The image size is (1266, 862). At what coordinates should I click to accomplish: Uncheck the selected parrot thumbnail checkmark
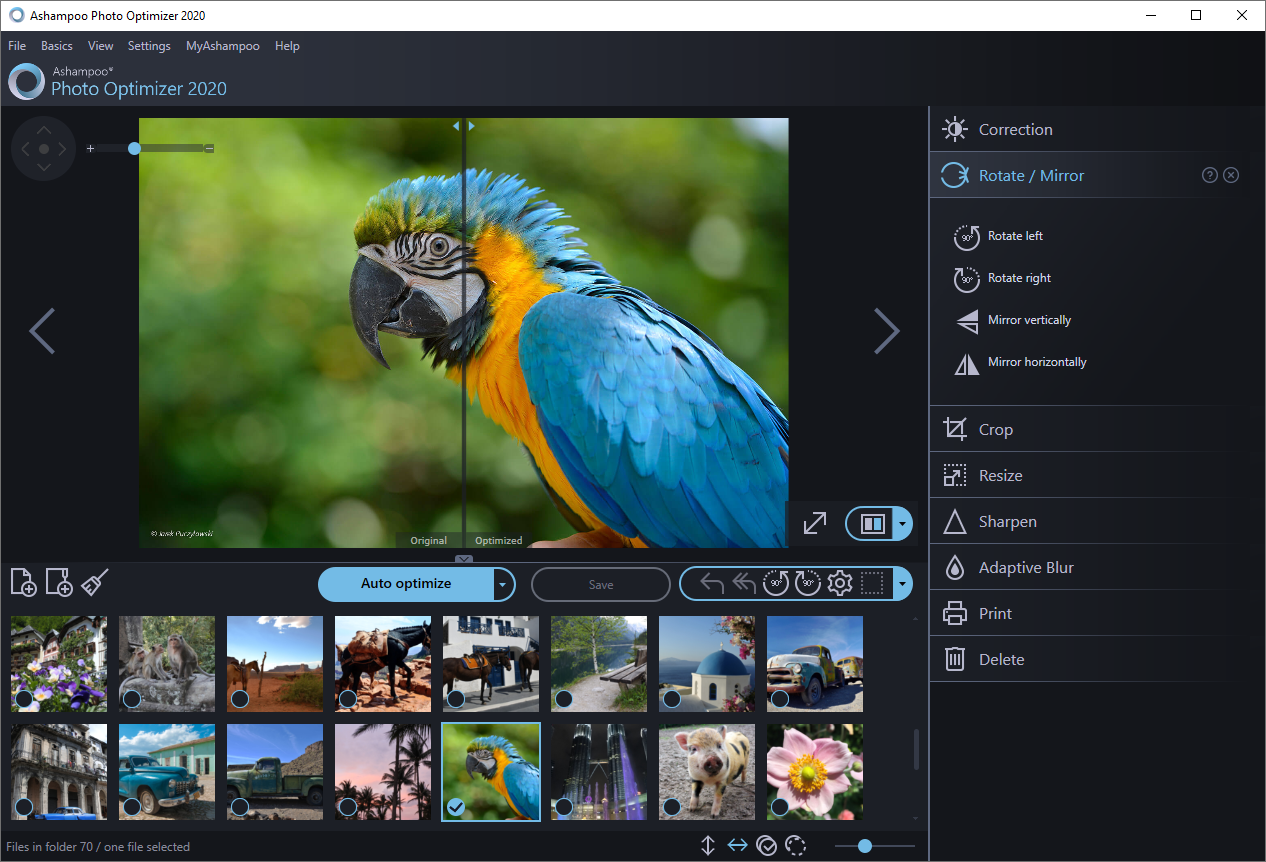(456, 806)
